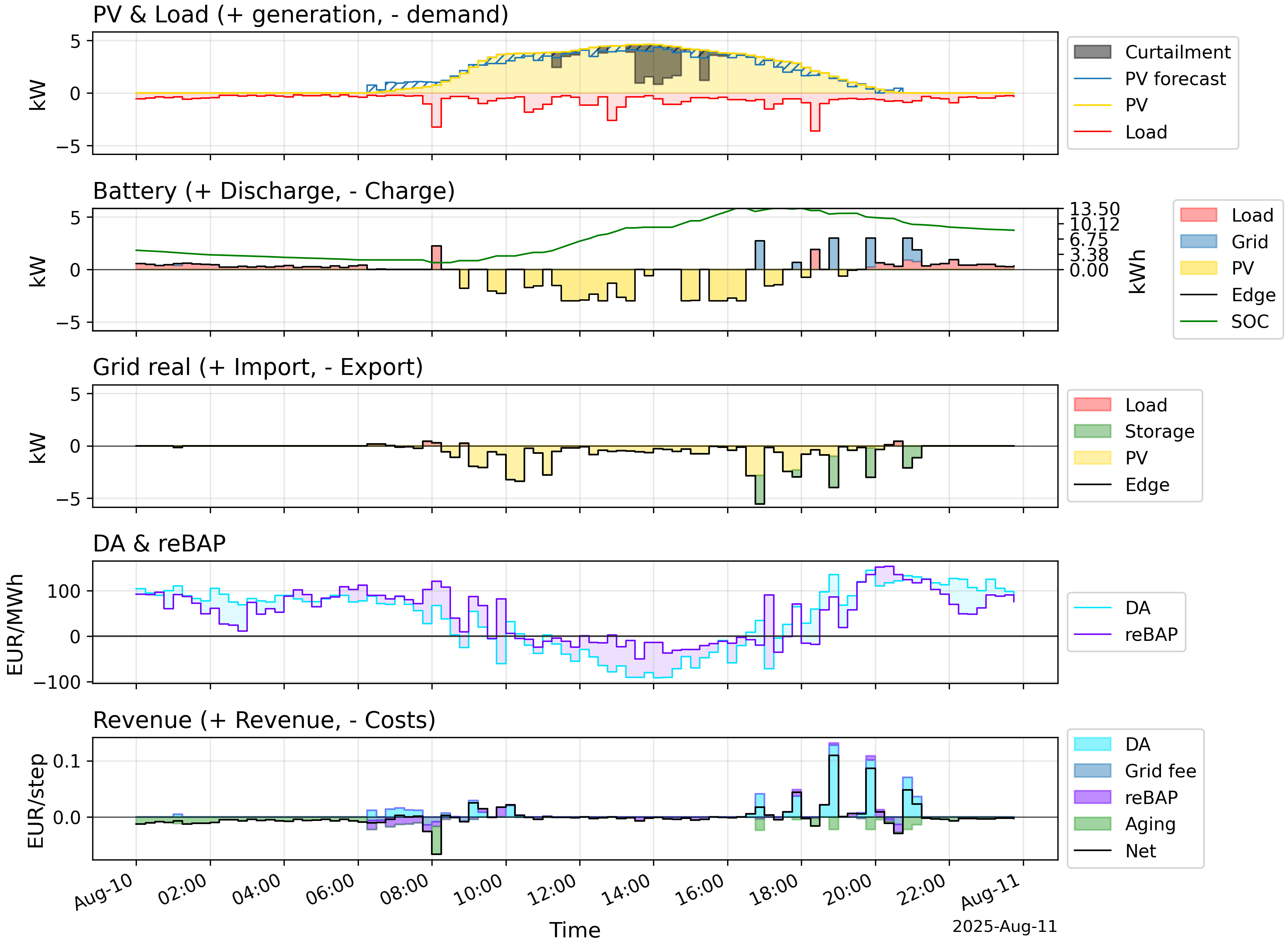
Task: Click the 'Curtailment' legend label
Action: point(1177,52)
